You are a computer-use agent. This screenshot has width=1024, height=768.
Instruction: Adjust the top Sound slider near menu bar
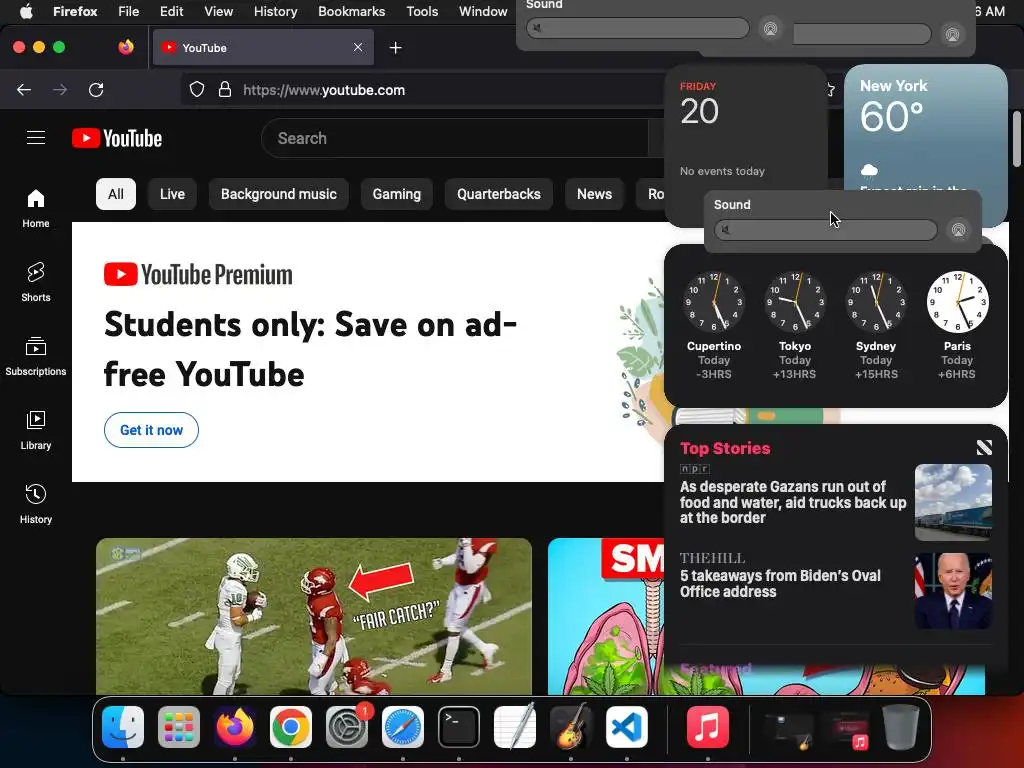click(637, 28)
